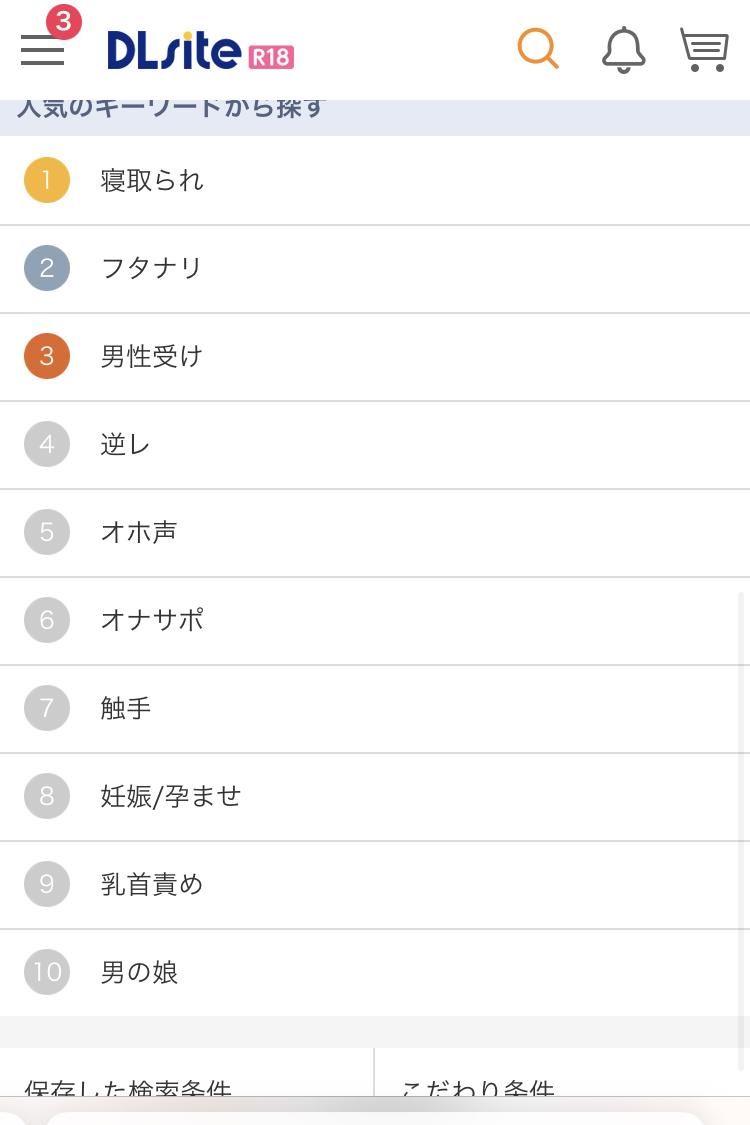Open the 乳首責め keyword

152,884
